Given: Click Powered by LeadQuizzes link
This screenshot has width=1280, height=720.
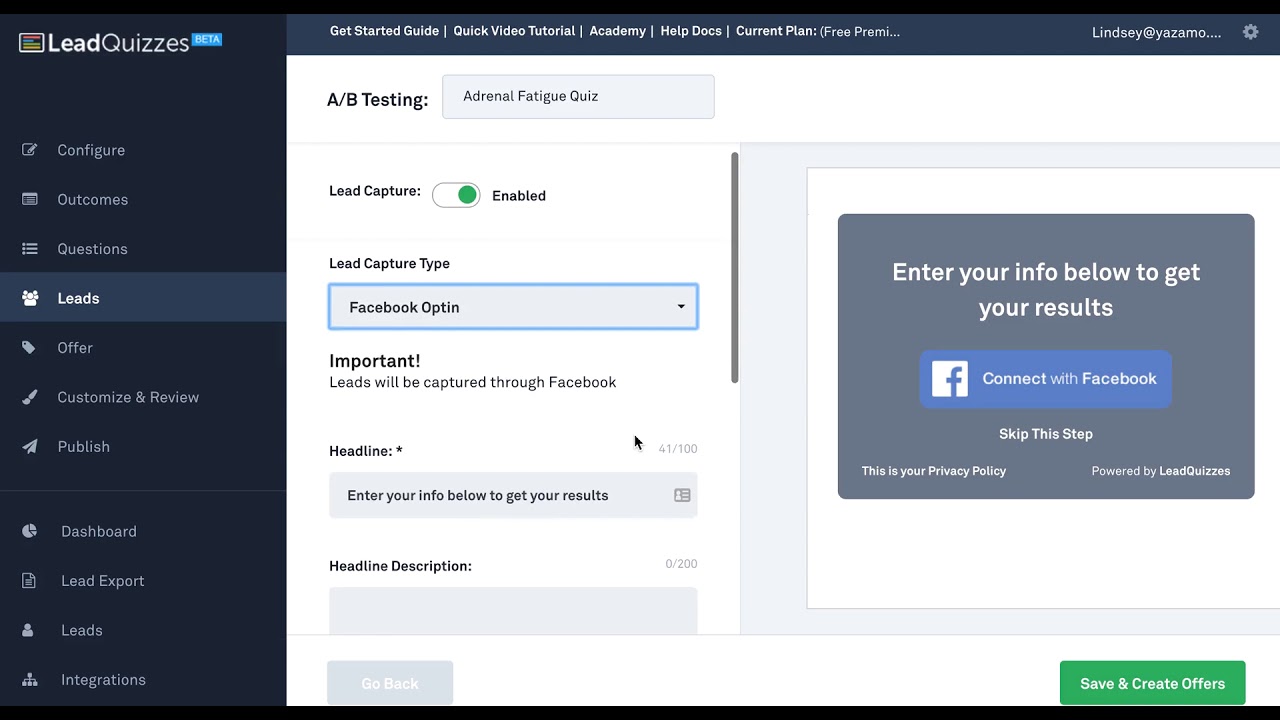Looking at the screenshot, I should point(1161,471).
